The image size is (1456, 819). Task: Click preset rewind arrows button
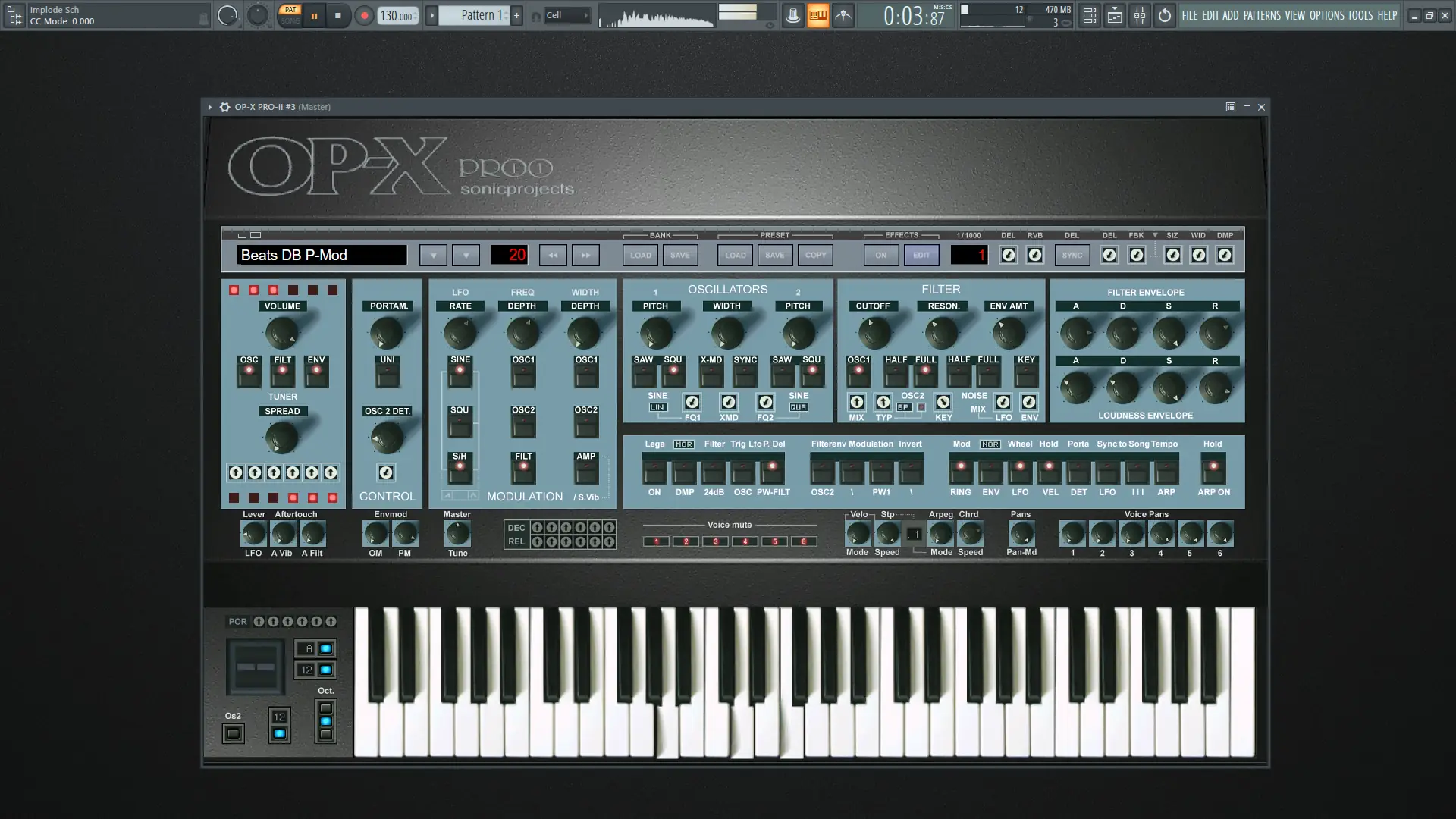click(553, 256)
